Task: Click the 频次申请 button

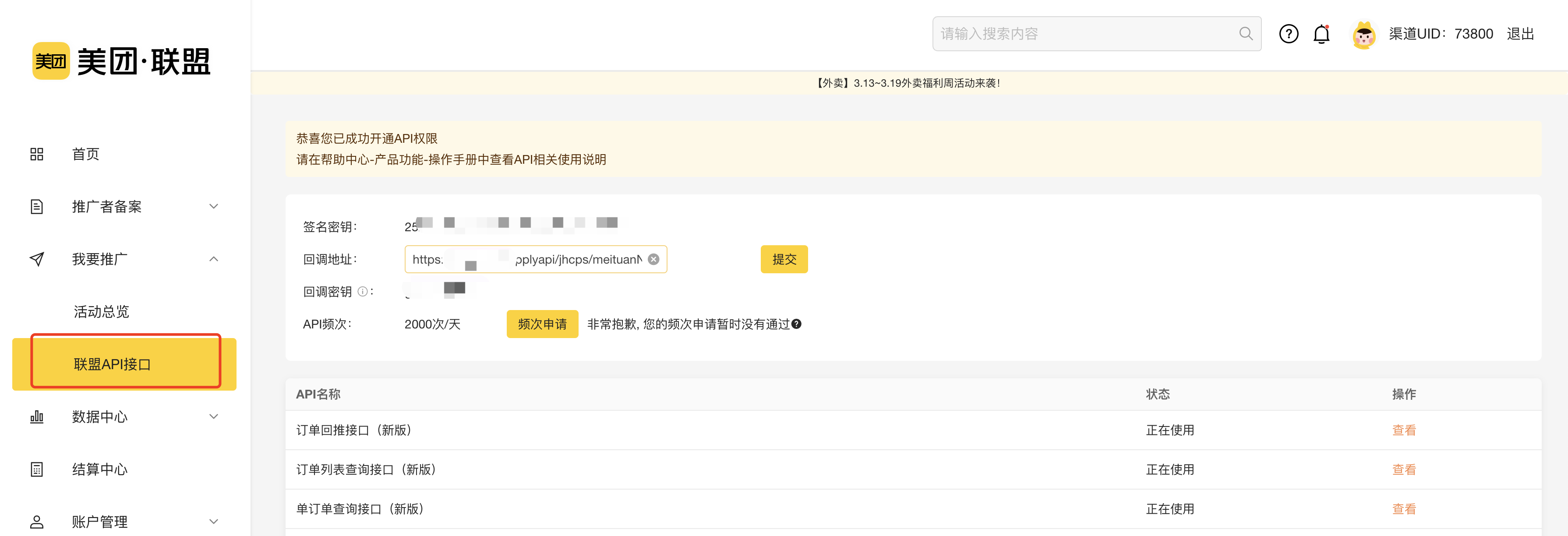Action: pyautogui.click(x=542, y=324)
